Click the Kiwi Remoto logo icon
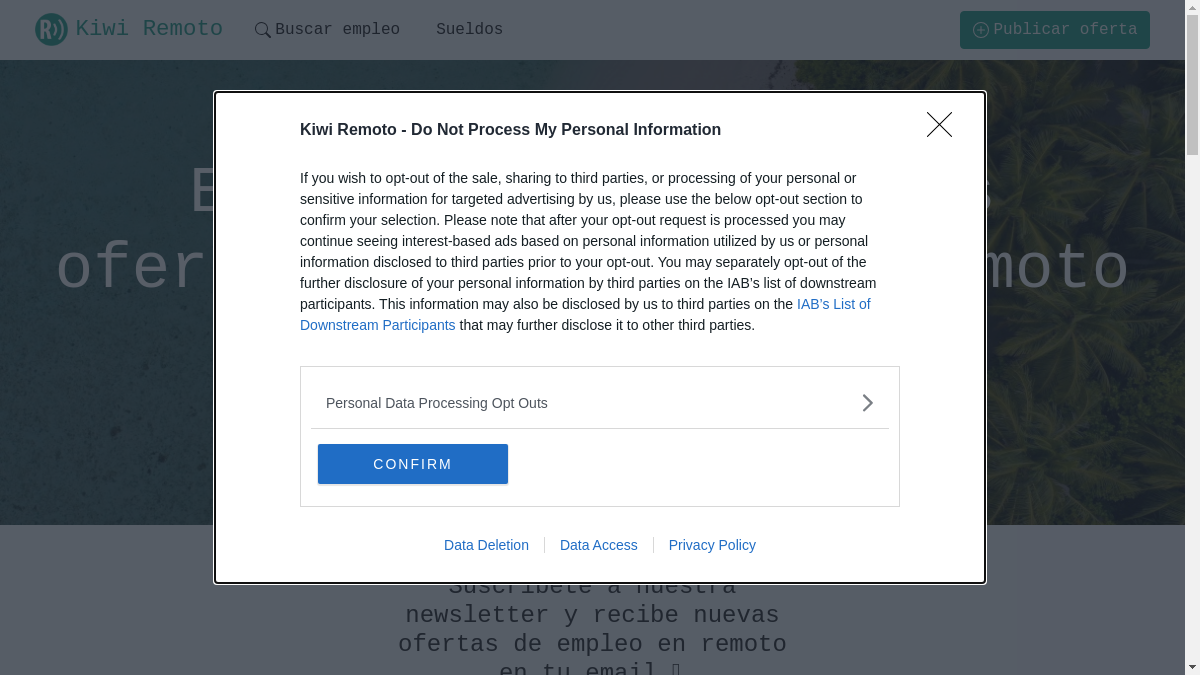Screen dimensions: 1200x675 51,30
